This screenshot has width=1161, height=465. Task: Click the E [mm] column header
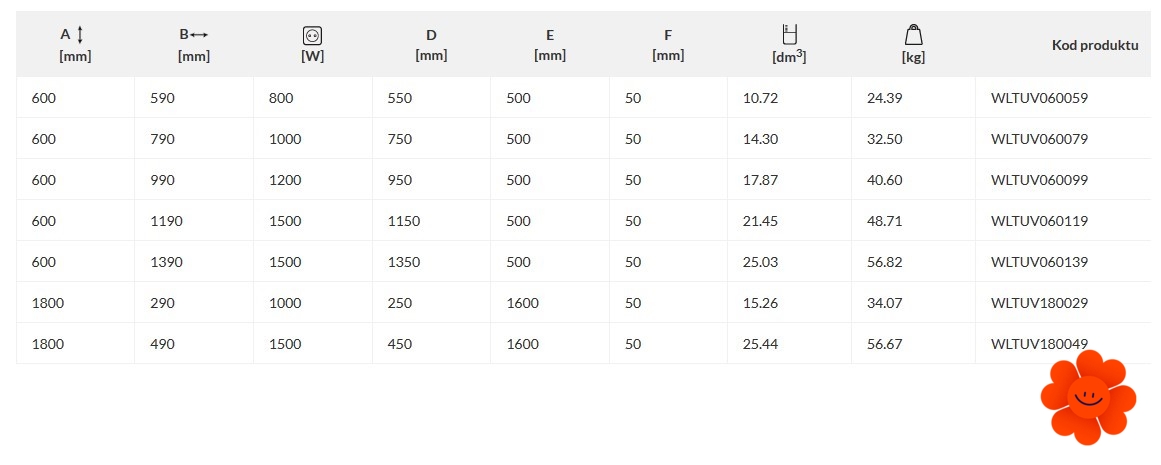tap(550, 45)
